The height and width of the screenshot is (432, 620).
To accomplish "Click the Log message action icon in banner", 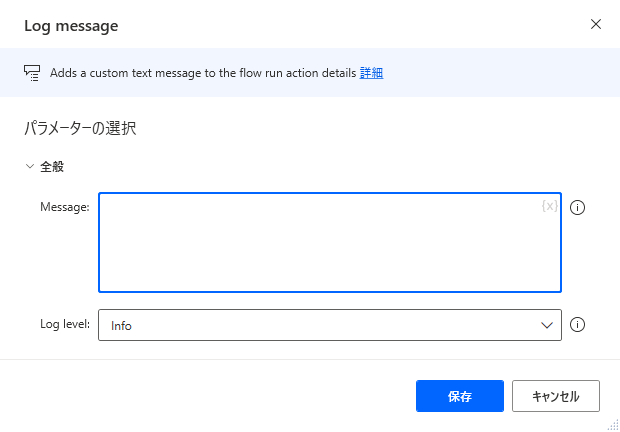I will pyautogui.click(x=31, y=73).
